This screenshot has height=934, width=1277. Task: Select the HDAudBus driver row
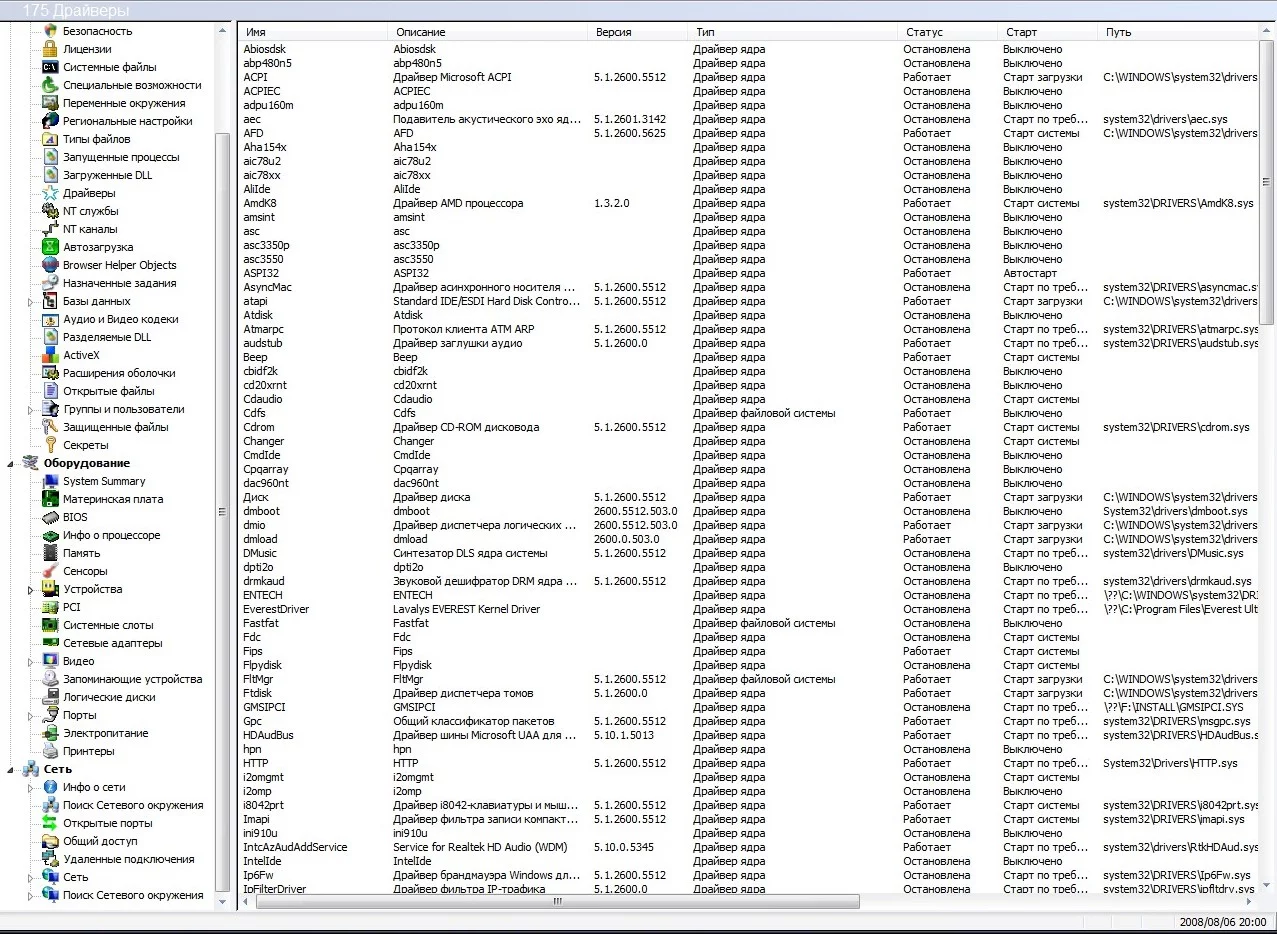(749, 735)
